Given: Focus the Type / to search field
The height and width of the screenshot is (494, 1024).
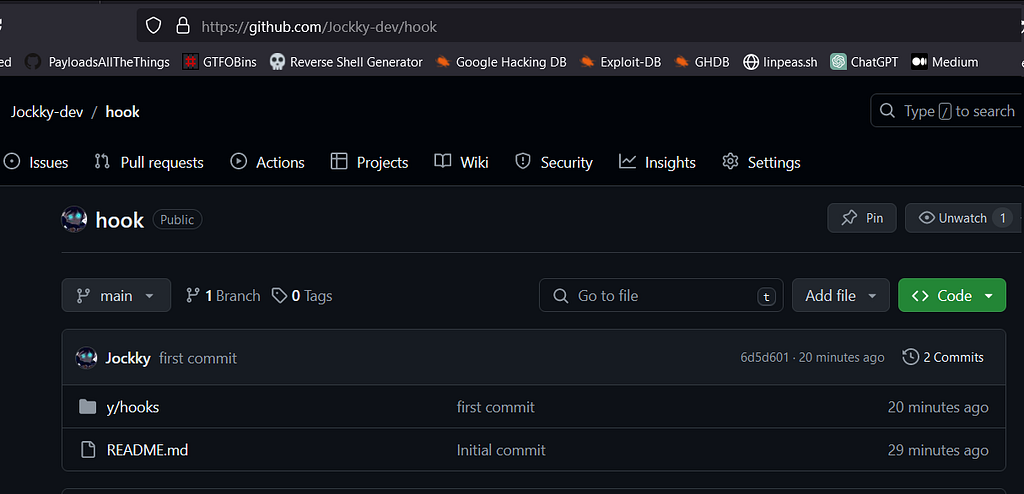Looking at the screenshot, I should click(x=947, y=110).
